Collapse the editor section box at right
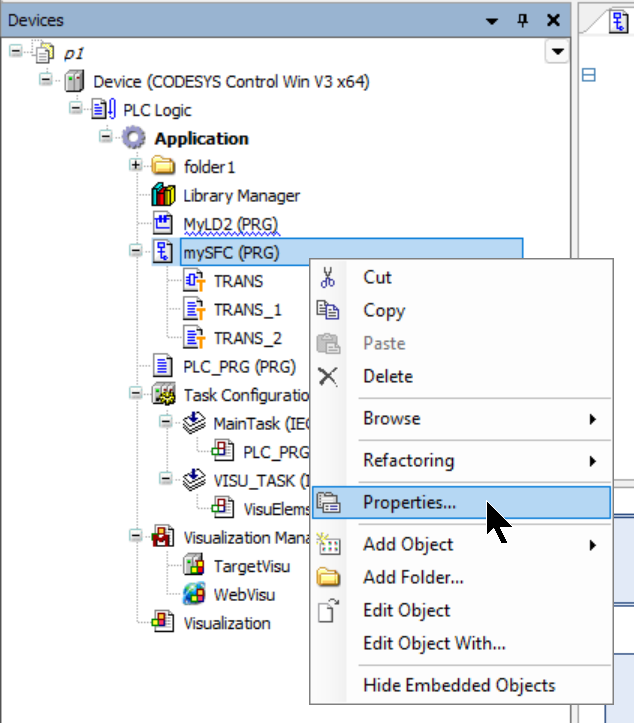Screen dimensions: 634x723 coord(589,75)
